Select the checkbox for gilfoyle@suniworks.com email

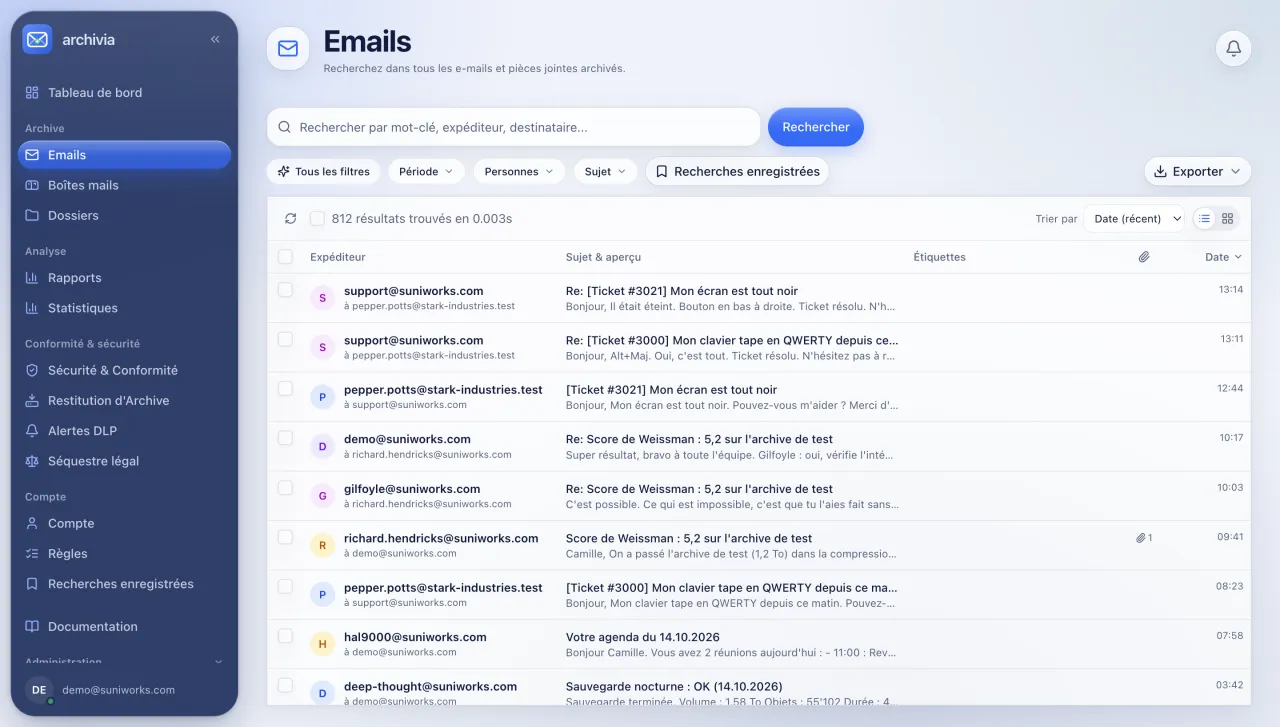285,487
